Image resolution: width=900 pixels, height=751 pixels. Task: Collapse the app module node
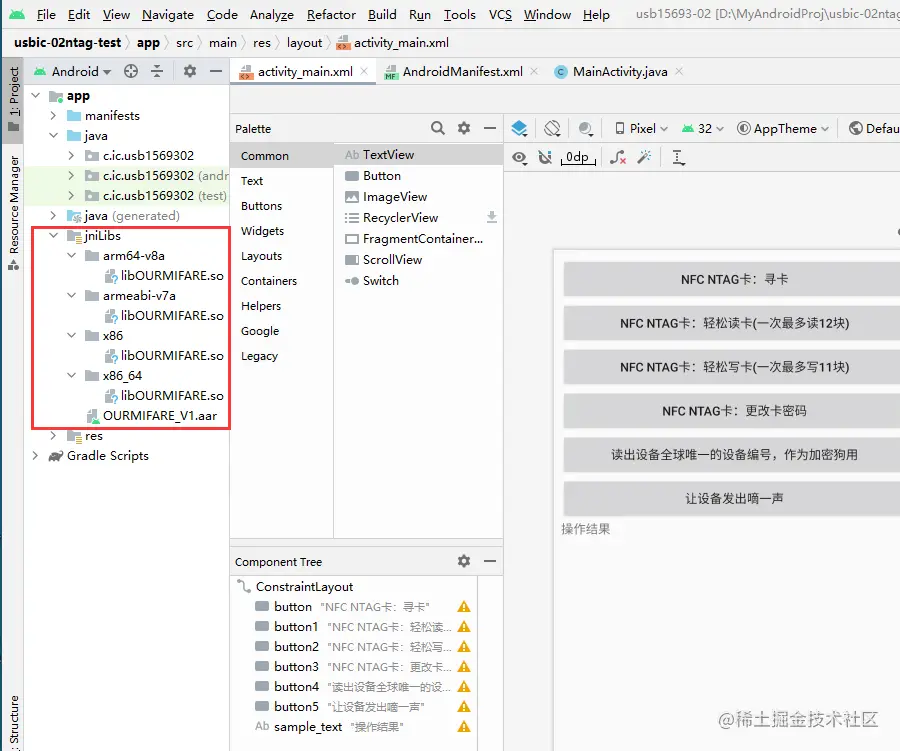(36, 95)
